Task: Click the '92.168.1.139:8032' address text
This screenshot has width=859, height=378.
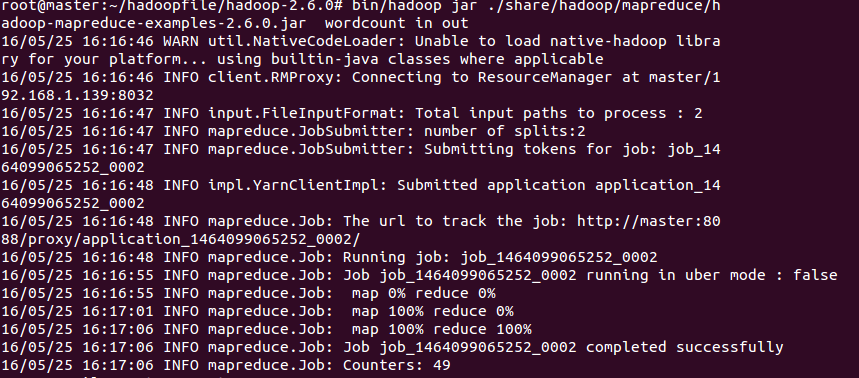Action: (x=77, y=95)
